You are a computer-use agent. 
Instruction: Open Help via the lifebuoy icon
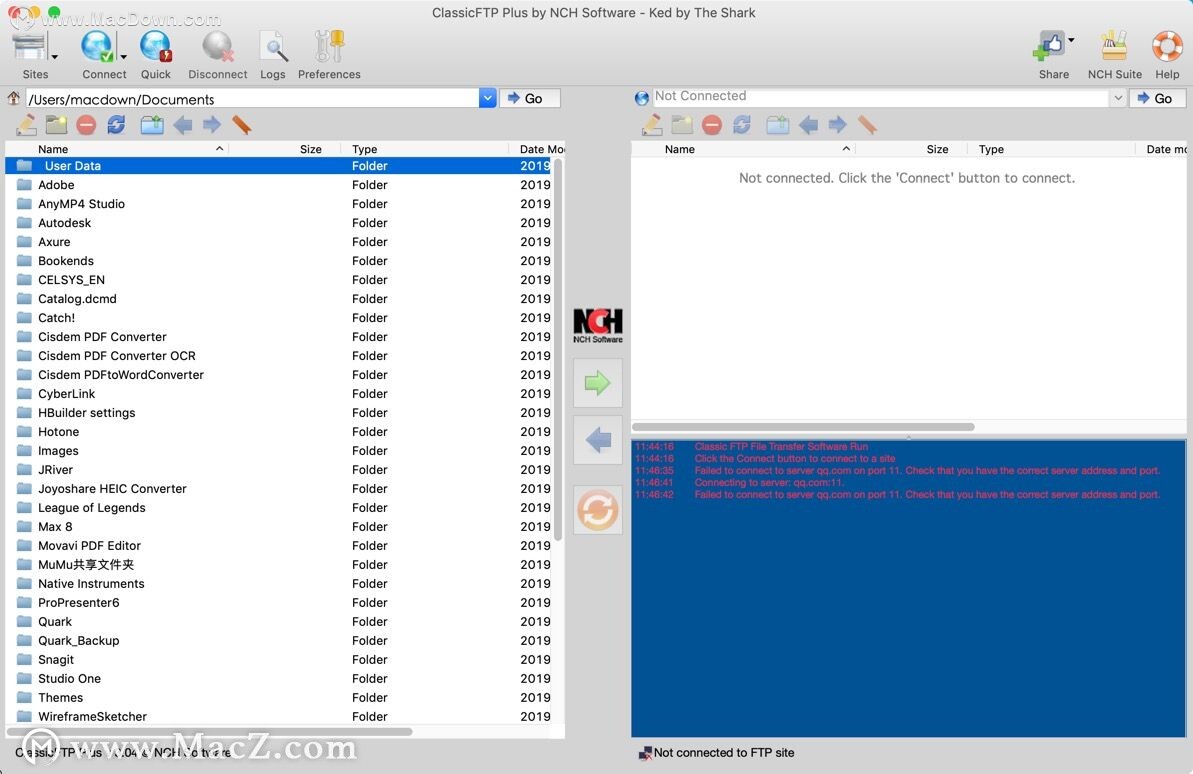click(1167, 46)
